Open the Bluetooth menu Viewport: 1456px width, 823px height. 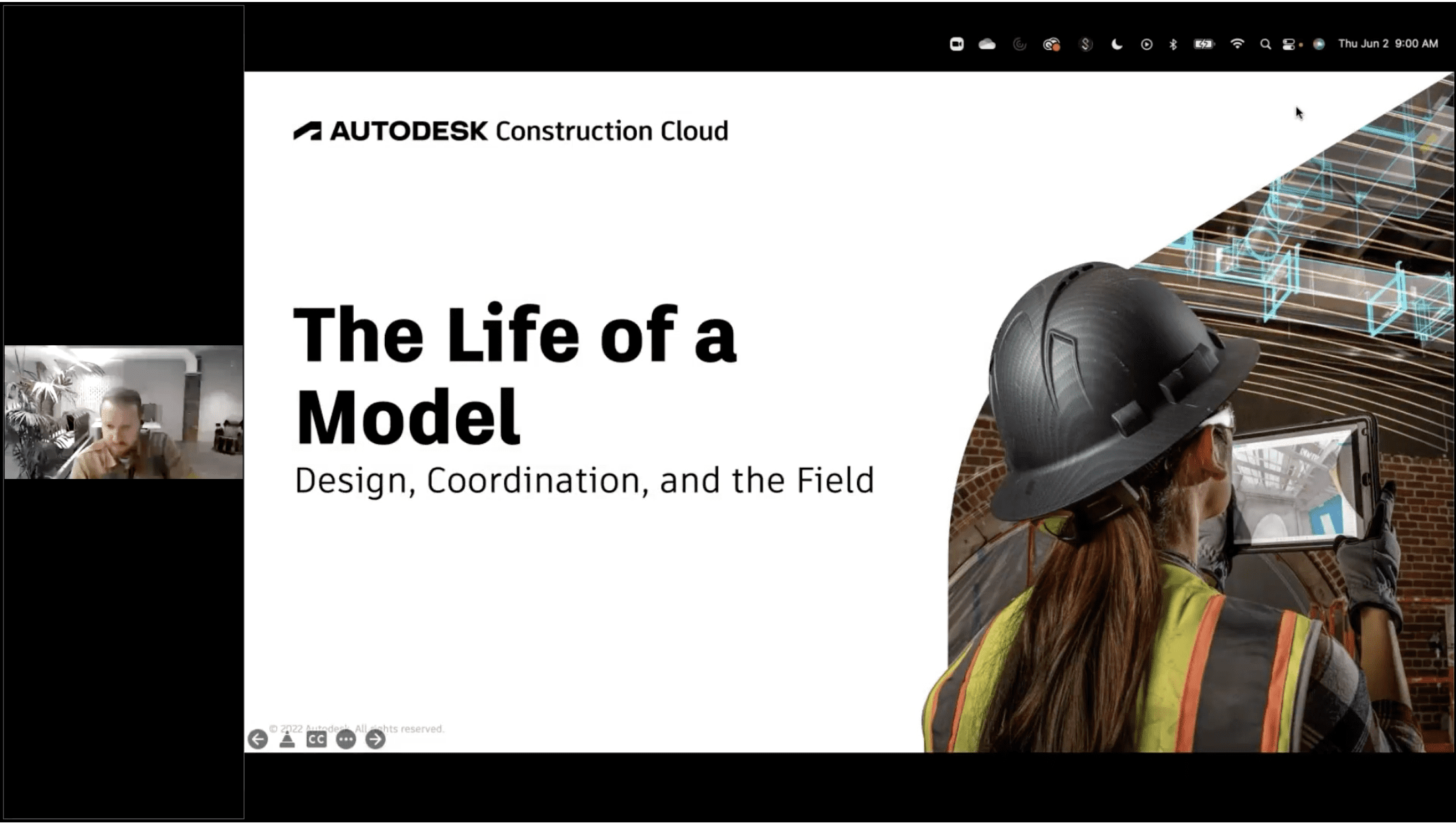point(1173,44)
